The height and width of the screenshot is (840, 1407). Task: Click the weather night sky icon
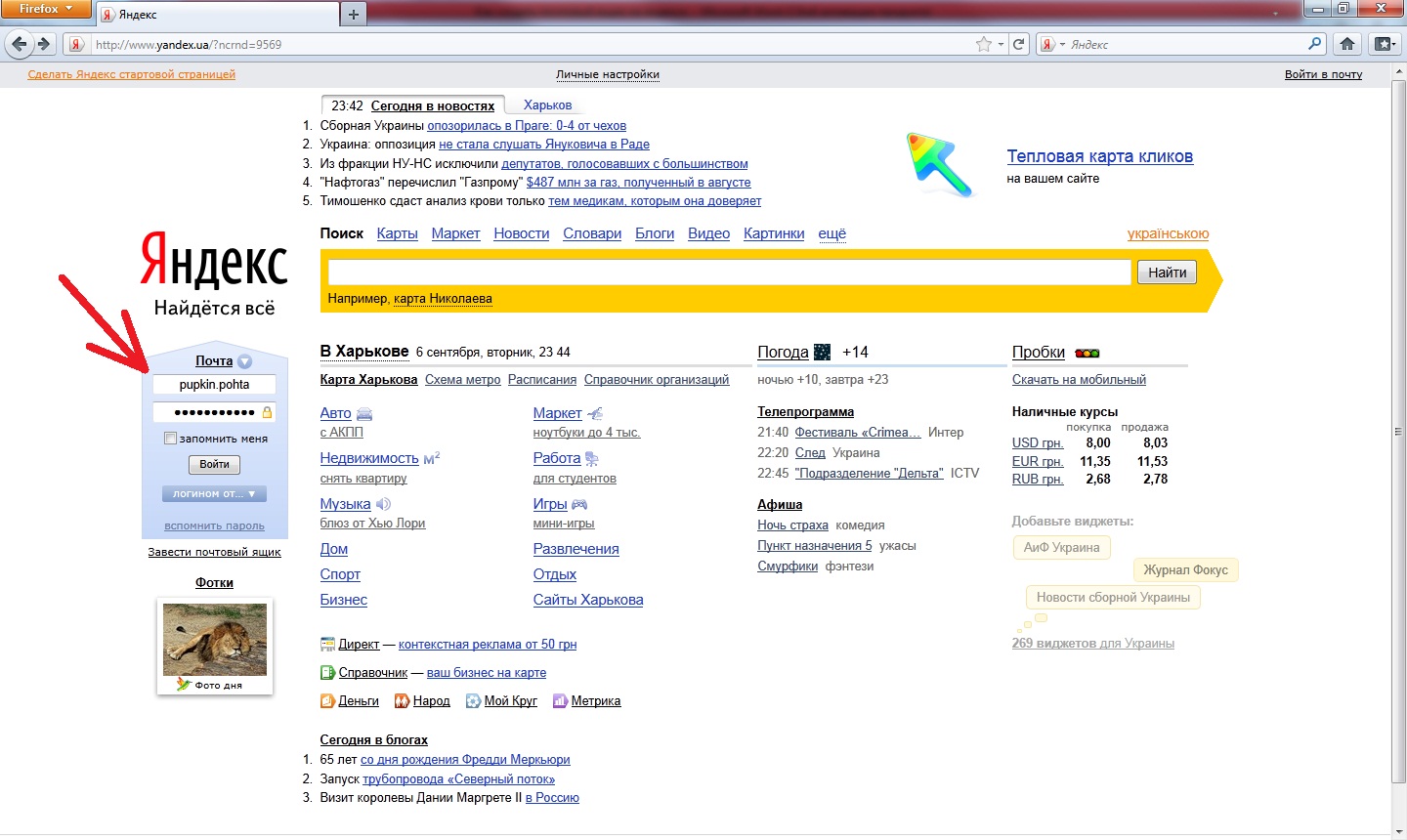(x=823, y=352)
